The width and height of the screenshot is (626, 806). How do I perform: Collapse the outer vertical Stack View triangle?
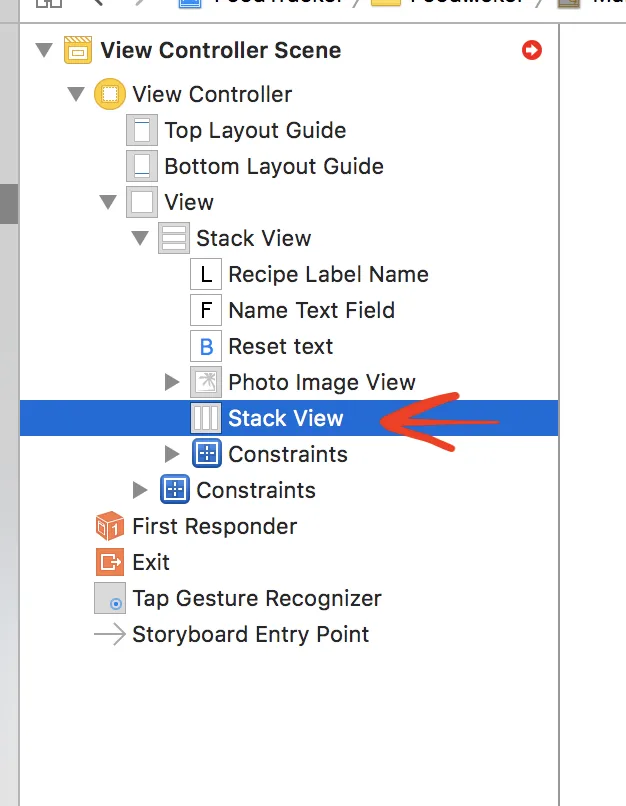140,239
